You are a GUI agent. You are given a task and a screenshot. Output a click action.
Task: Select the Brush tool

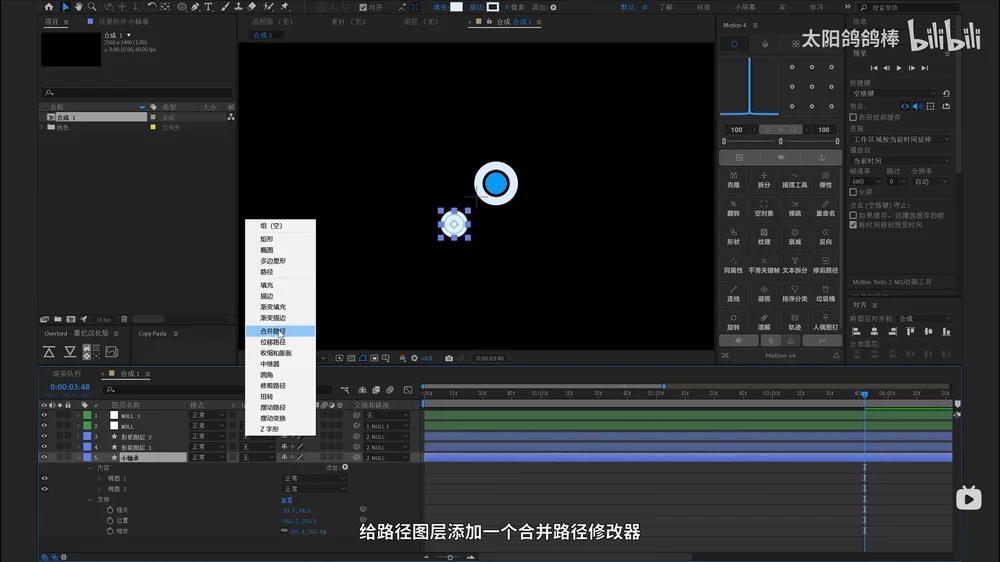tap(225, 7)
